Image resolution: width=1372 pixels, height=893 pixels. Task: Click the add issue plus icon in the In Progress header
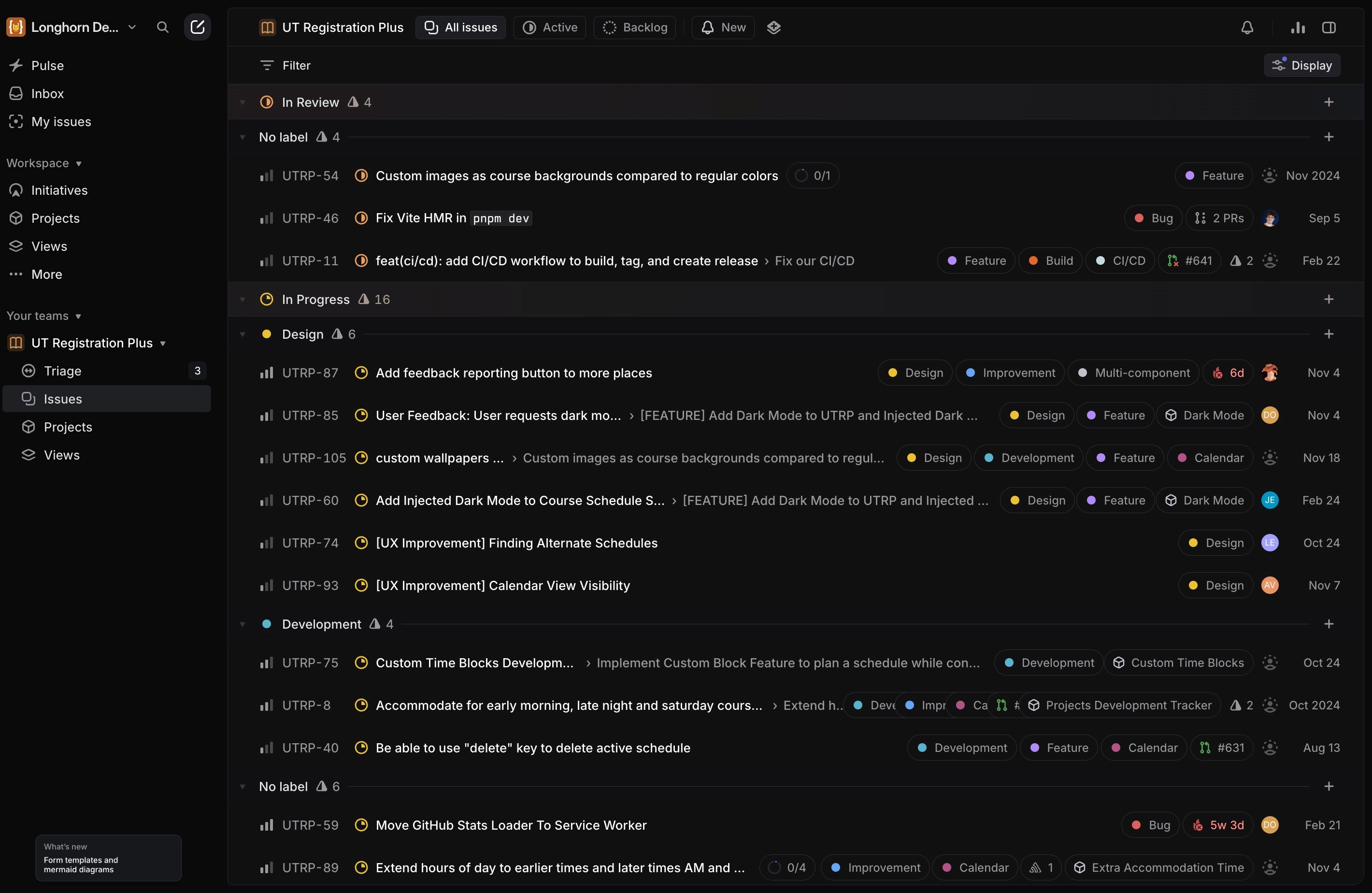click(1329, 299)
